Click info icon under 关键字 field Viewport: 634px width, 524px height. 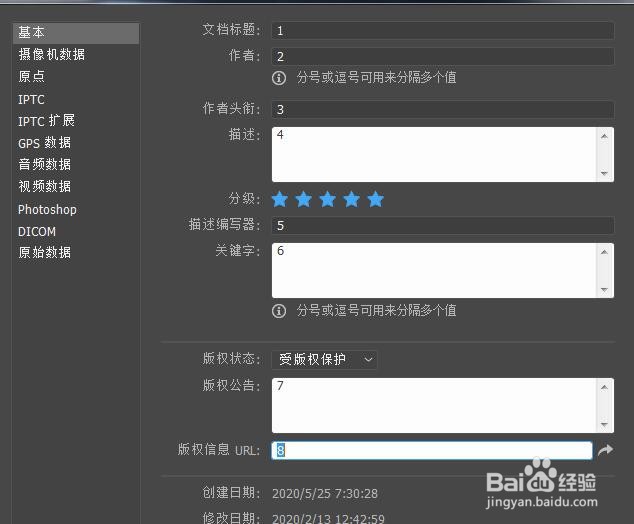pyautogui.click(x=279, y=311)
